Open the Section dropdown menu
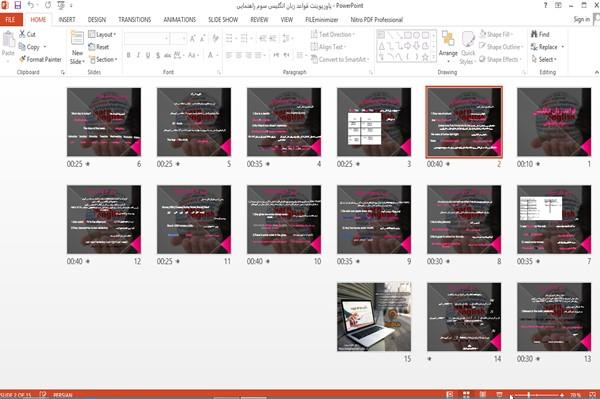This screenshot has width=600, height=399. pyautogui.click(x=103, y=59)
